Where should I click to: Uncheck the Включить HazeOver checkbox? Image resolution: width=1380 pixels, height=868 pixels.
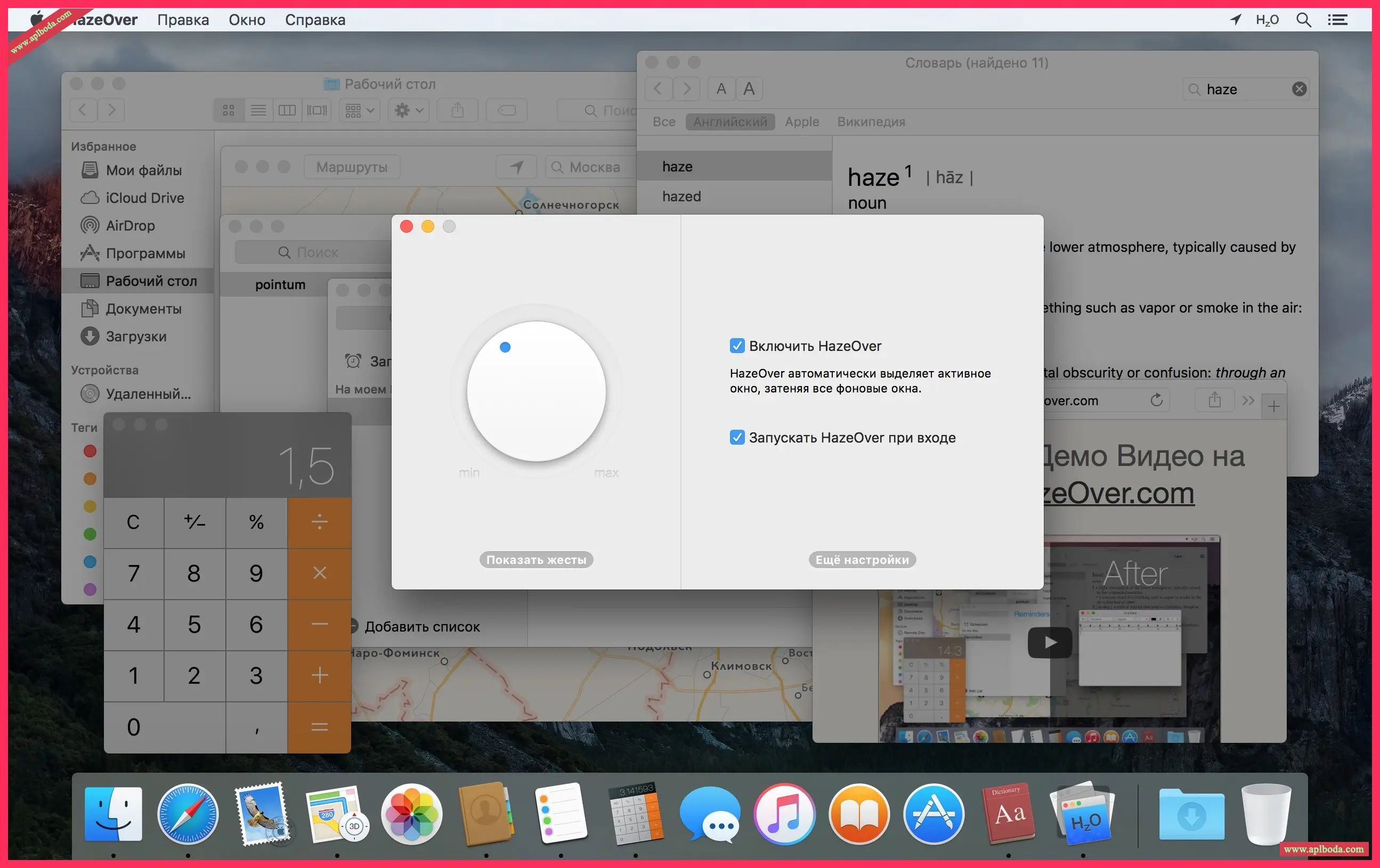pyautogui.click(x=737, y=346)
